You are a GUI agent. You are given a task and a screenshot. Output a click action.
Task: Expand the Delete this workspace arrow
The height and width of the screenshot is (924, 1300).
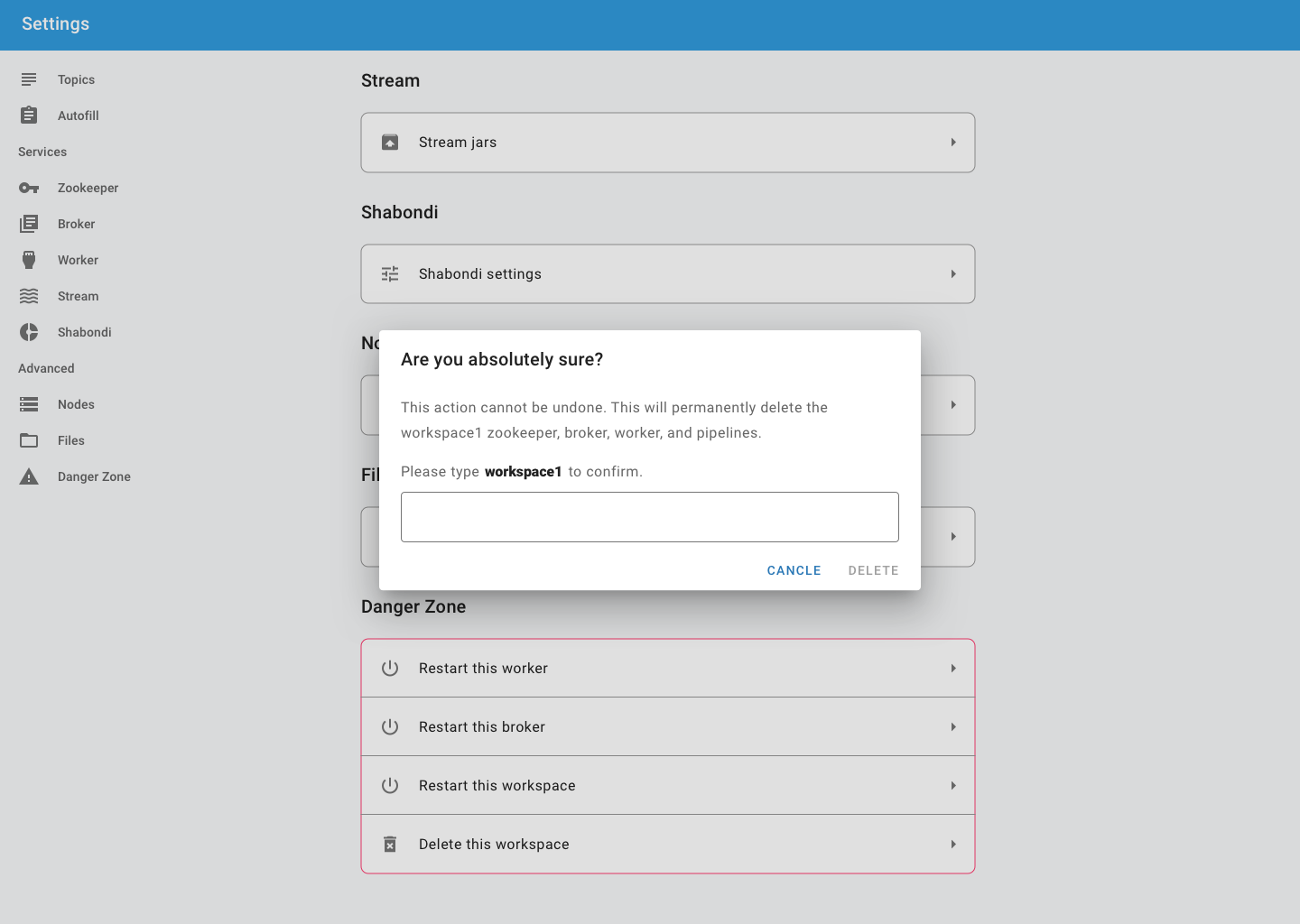(x=953, y=845)
